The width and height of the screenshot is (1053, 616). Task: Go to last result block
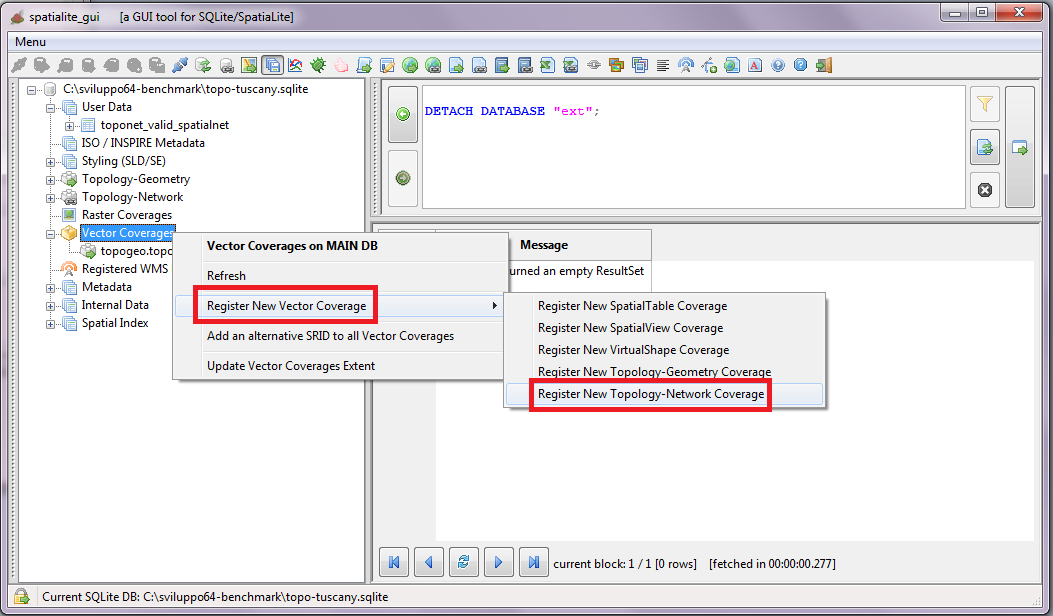533,562
